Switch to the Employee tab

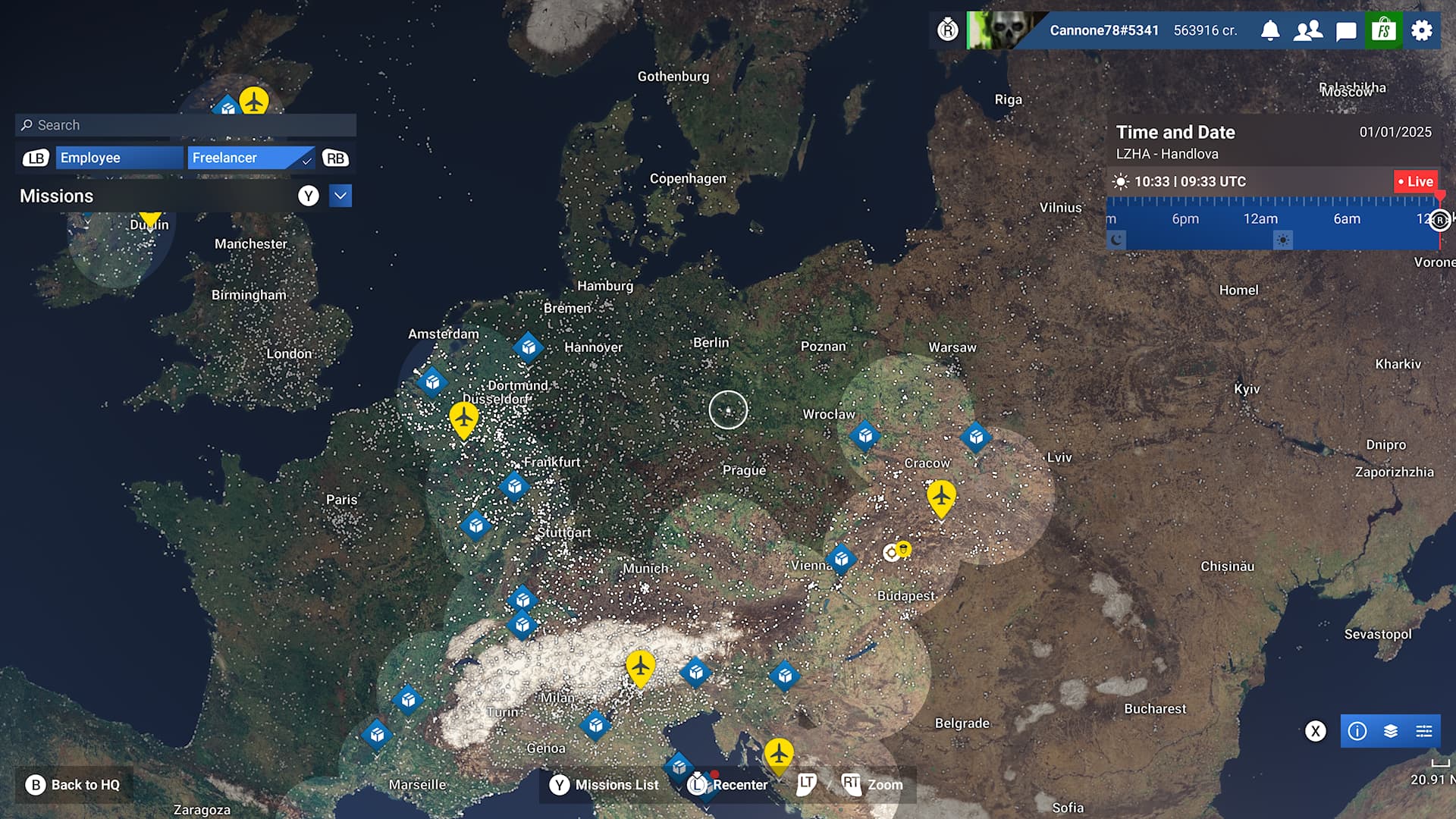coord(119,158)
